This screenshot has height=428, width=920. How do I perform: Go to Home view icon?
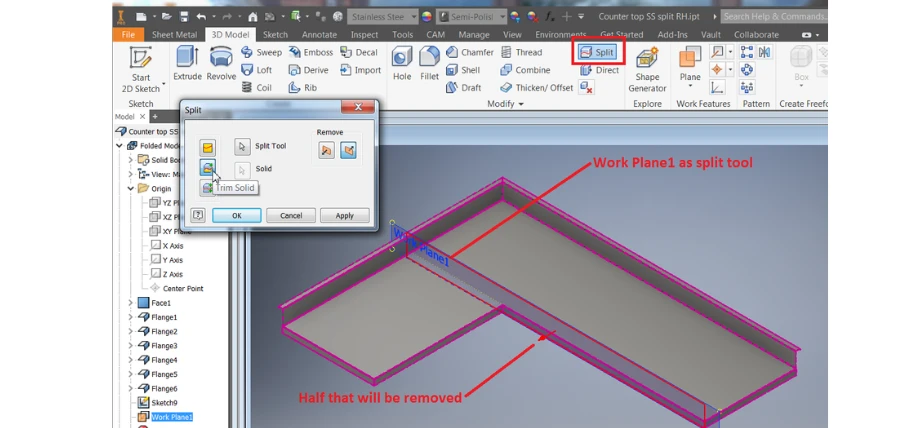click(x=252, y=16)
